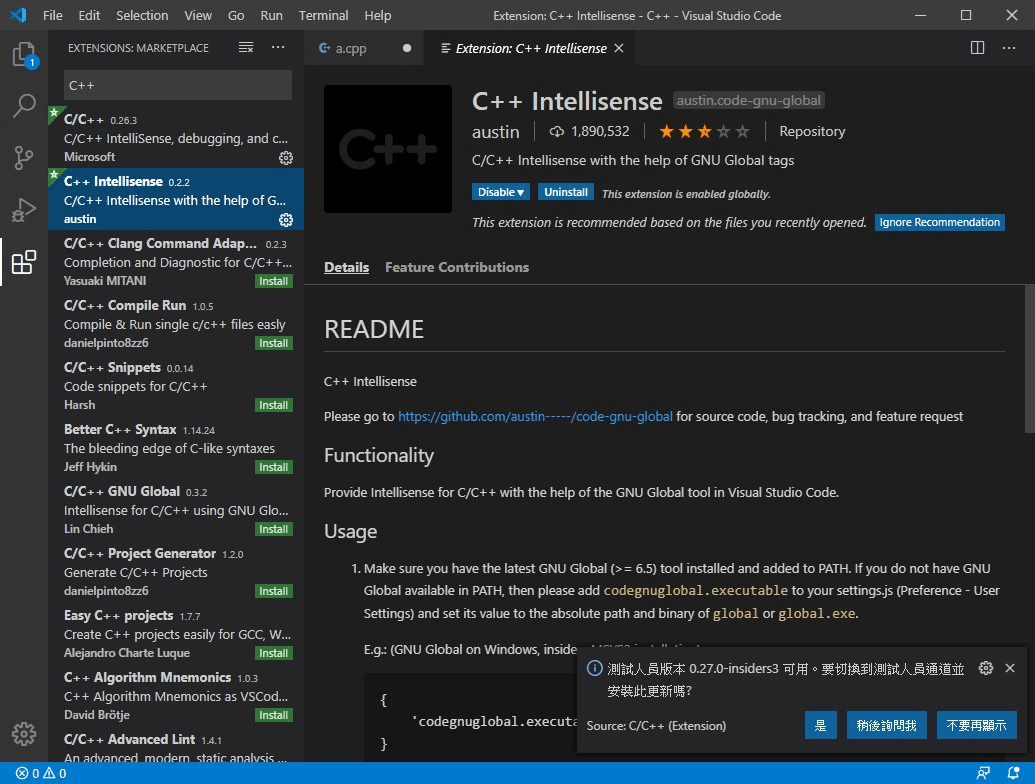
Task: Click Ignore Recommendation button
Action: (939, 222)
